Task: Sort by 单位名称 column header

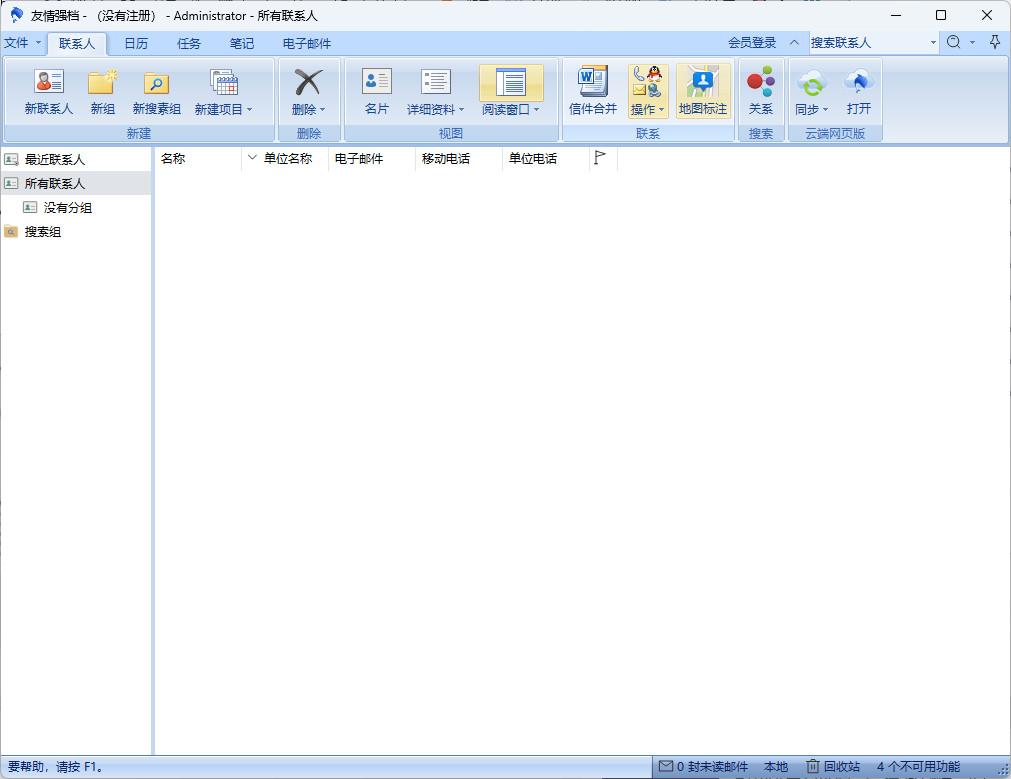Action: 288,159
